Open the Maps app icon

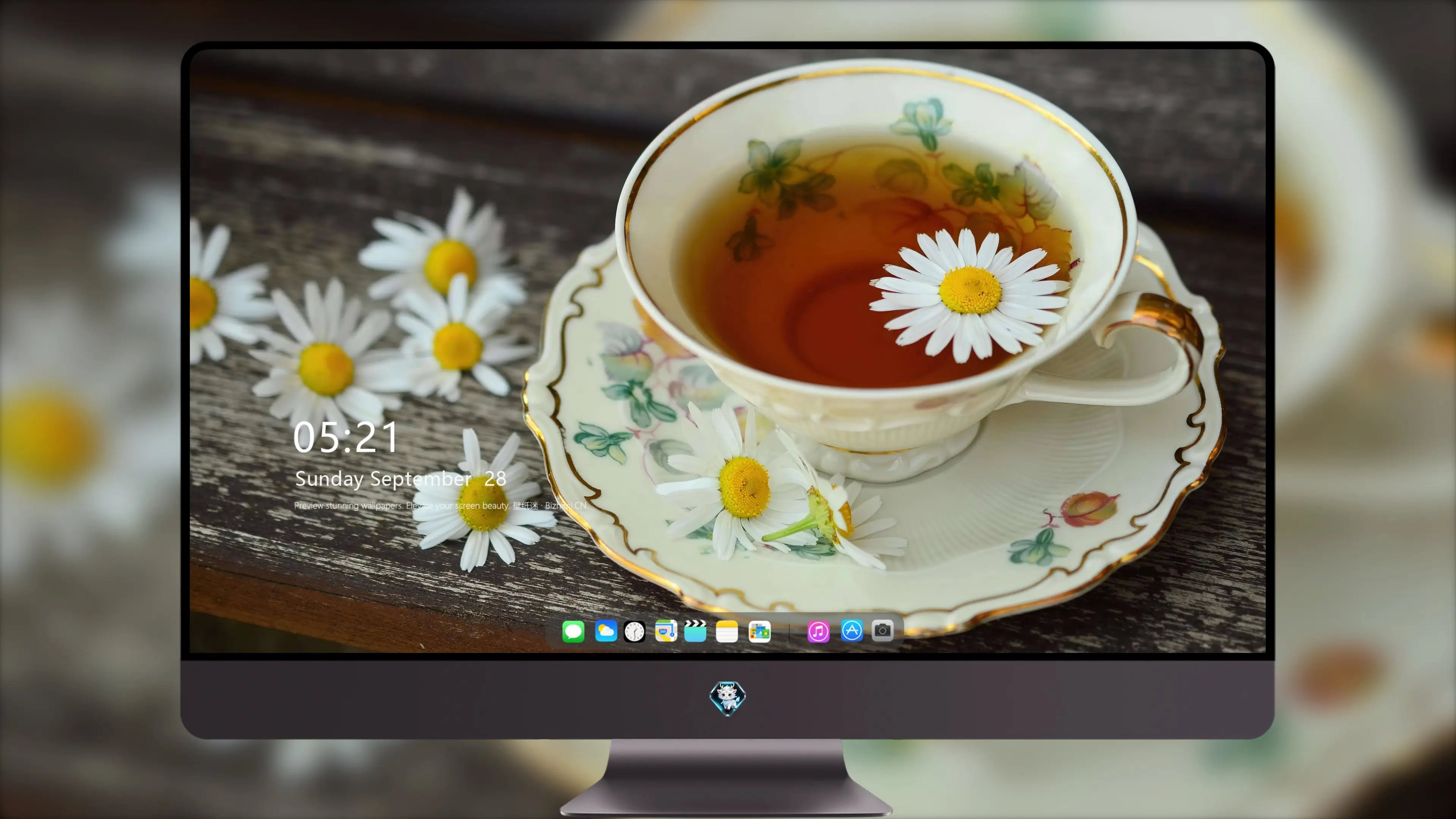tap(666, 631)
